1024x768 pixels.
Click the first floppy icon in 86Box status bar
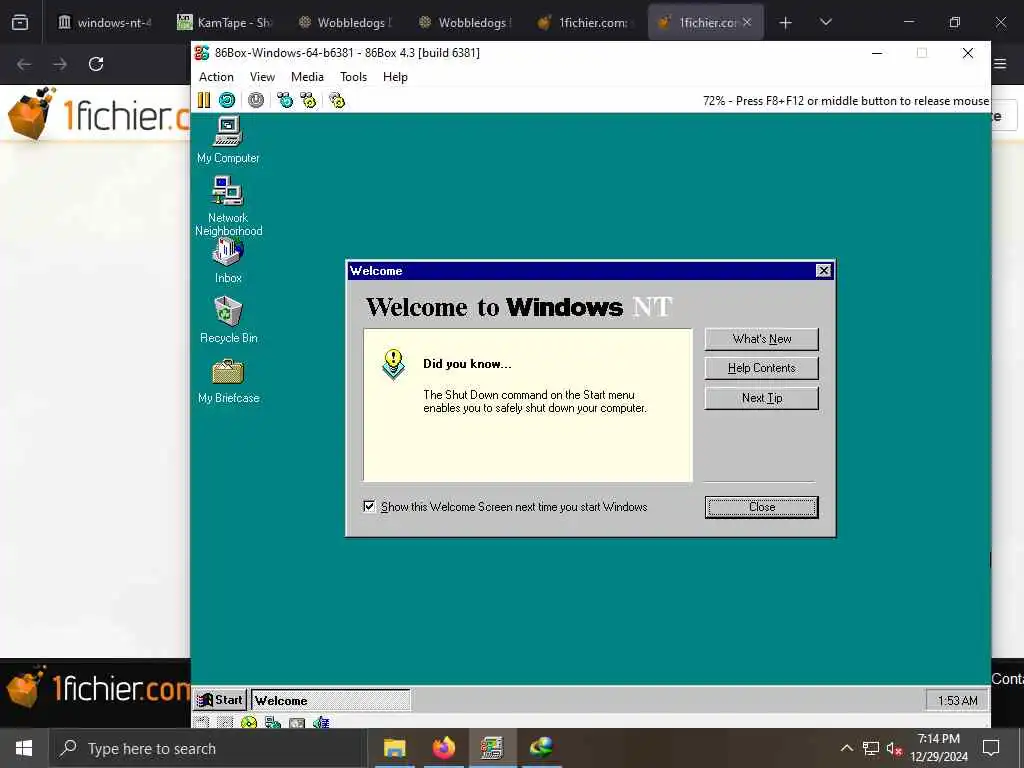click(x=201, y=722)
